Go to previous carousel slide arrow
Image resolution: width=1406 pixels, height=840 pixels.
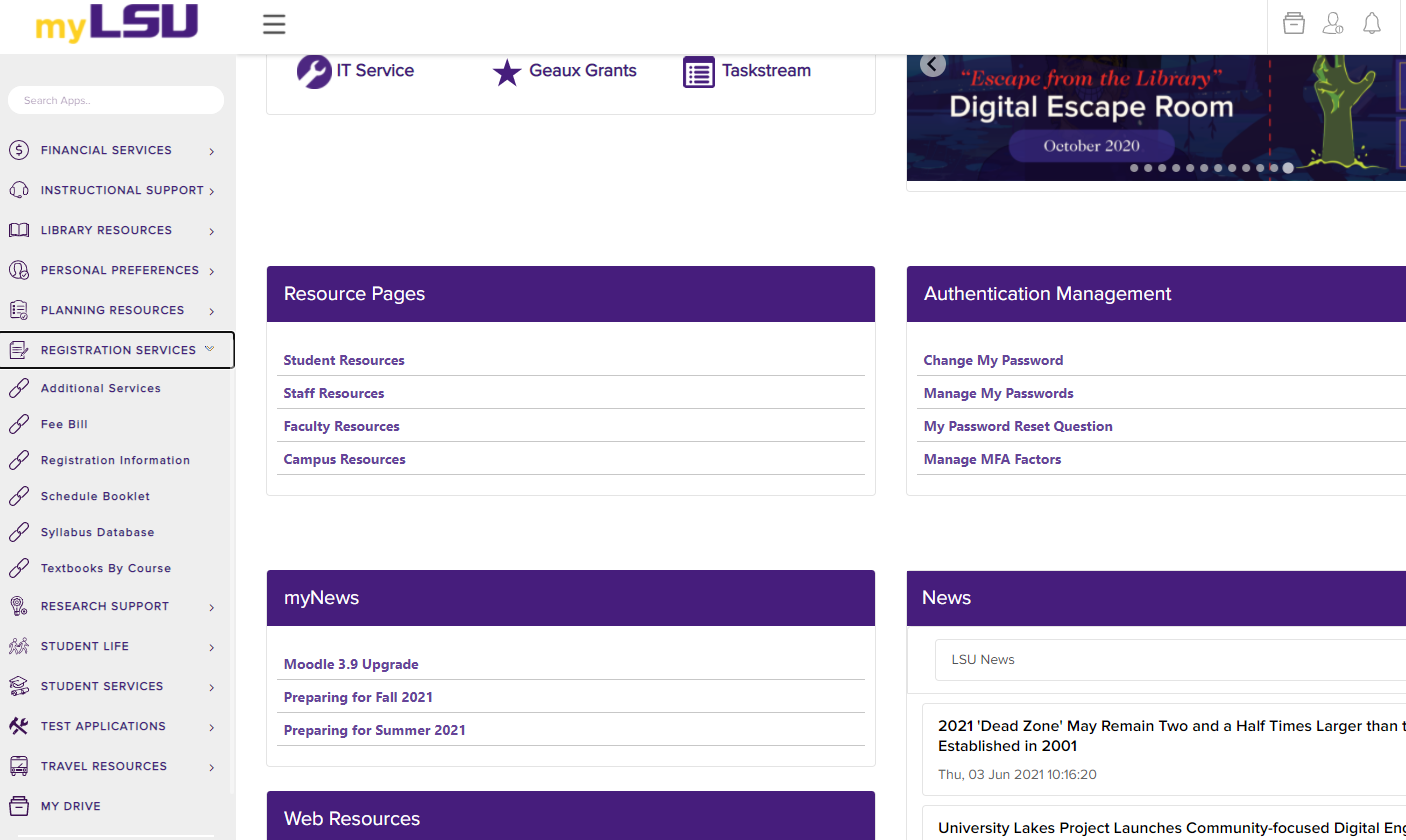(x=933, y=65)
